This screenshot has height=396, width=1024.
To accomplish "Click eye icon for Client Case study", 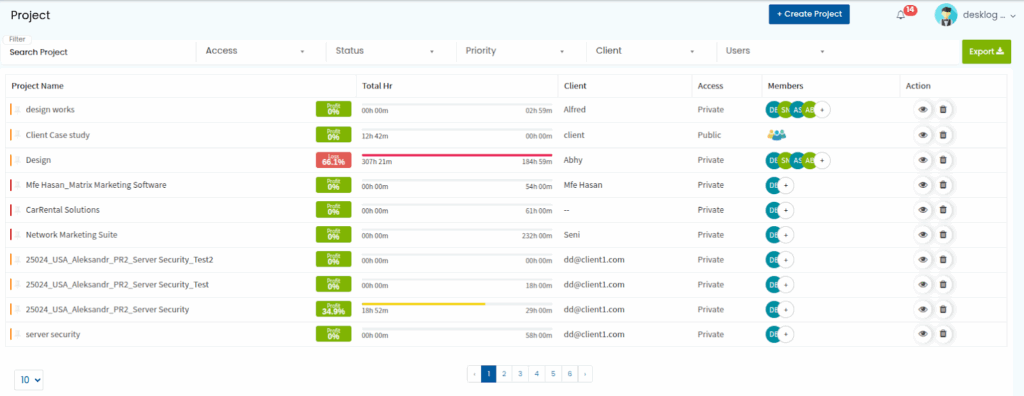I will tap(923, 135).
